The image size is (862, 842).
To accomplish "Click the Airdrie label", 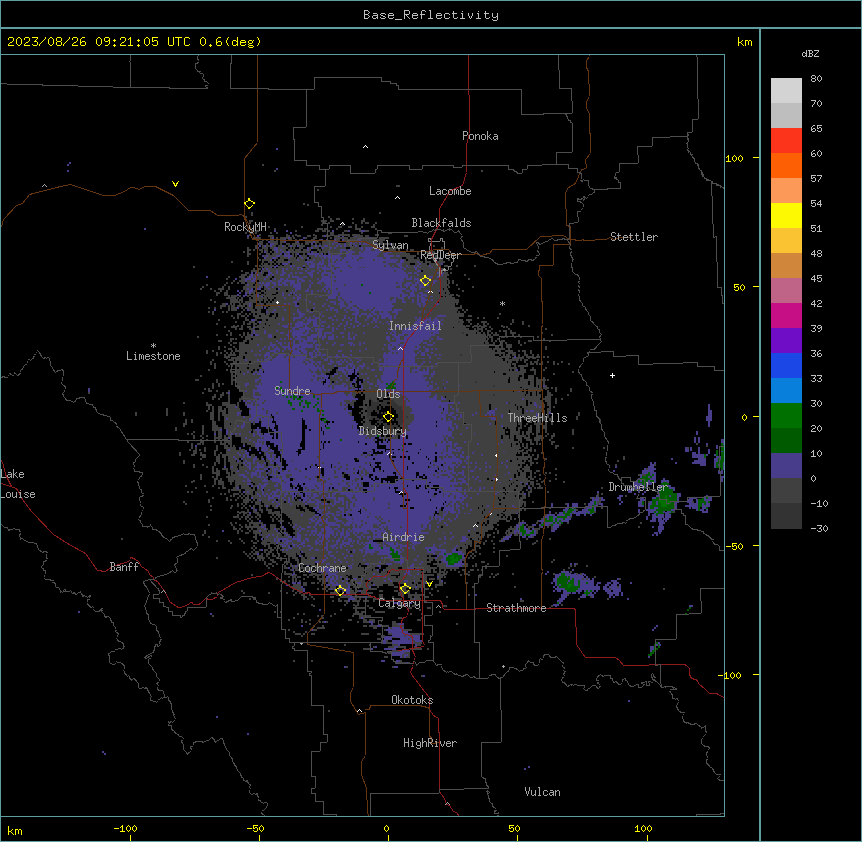I will click(403, 537).
